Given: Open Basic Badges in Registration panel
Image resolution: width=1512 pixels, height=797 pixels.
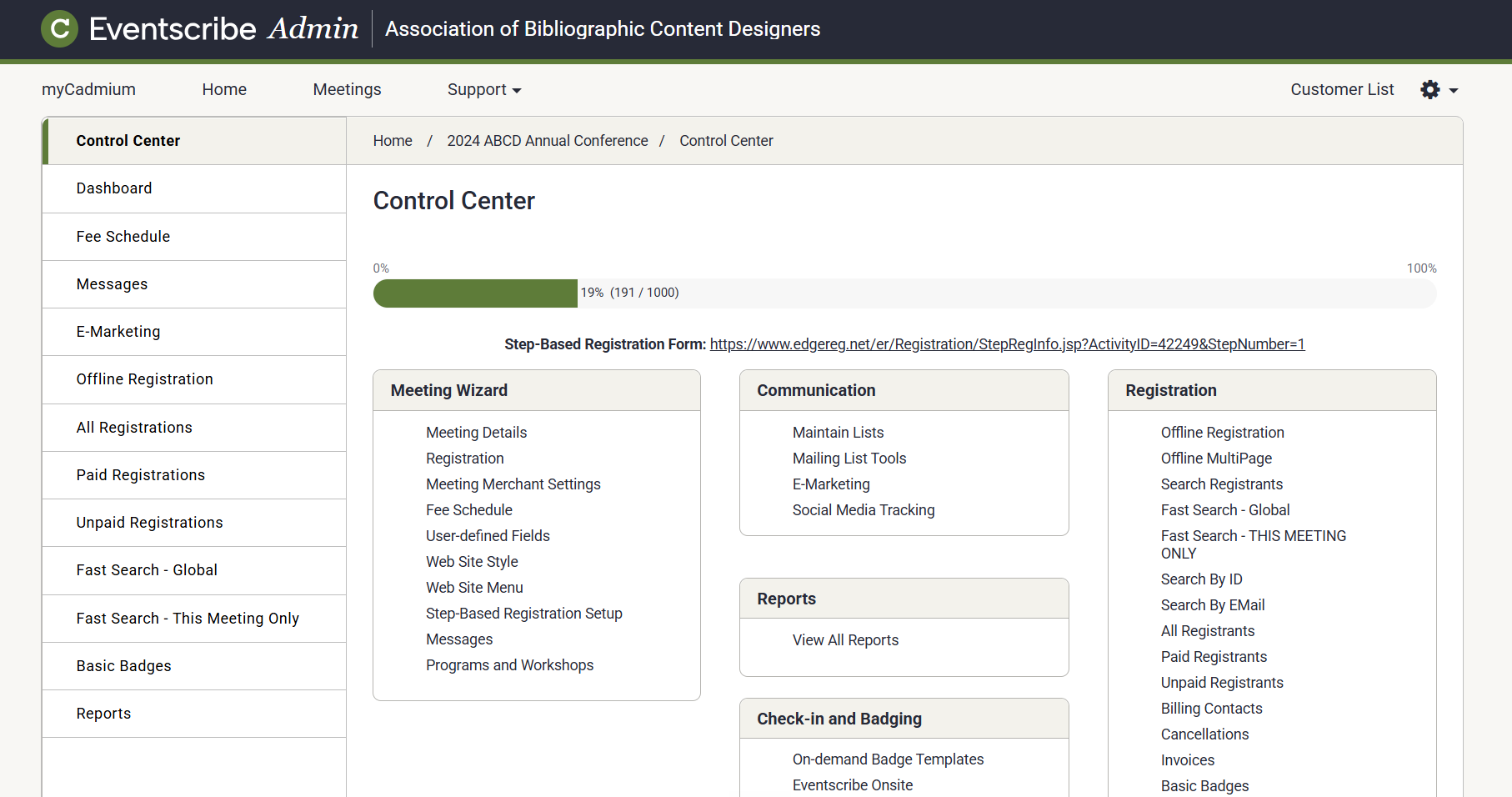Looking at the screenshot, I should (x=1205, y=786).
